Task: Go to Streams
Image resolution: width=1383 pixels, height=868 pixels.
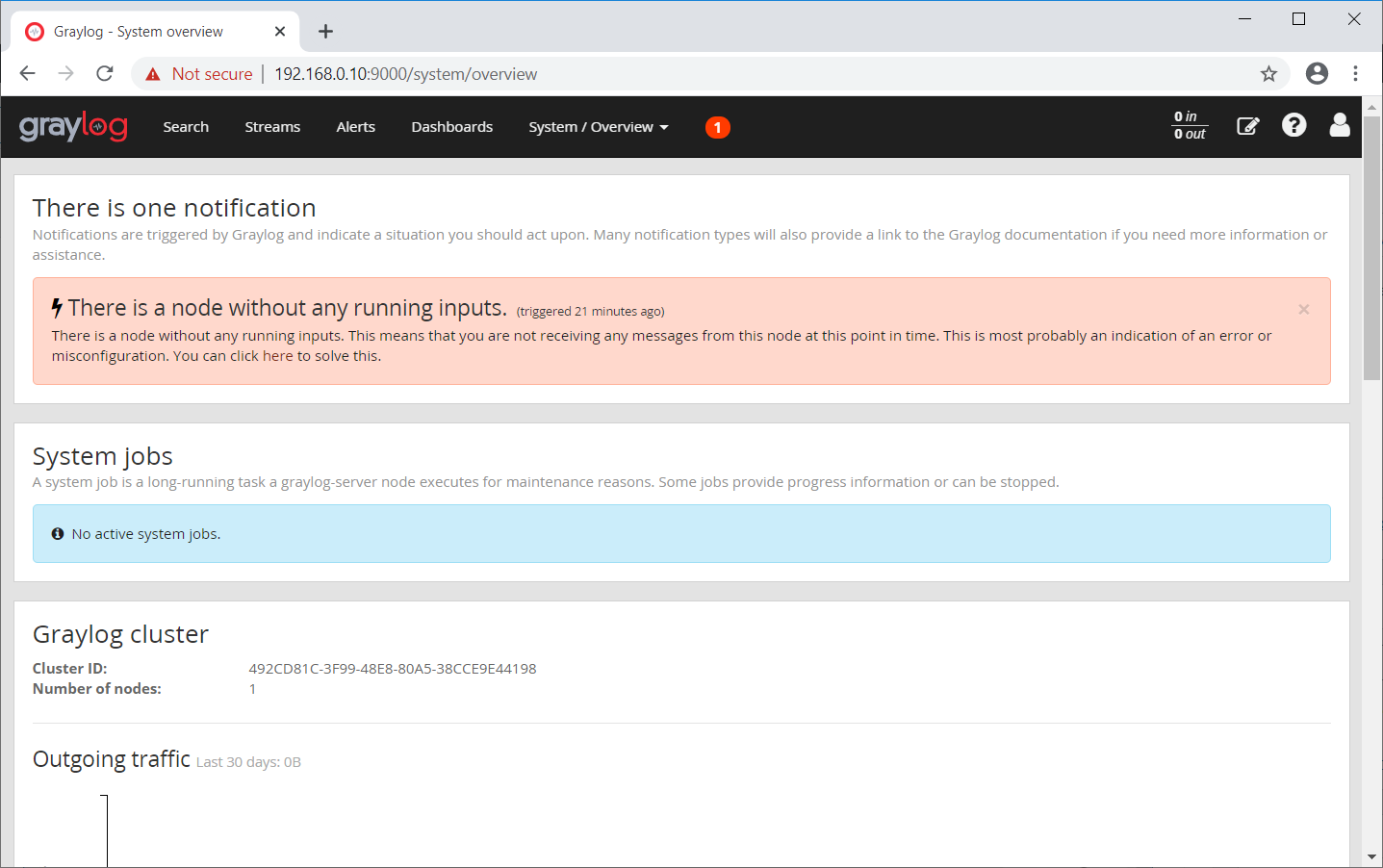Action: pos(272,127)
